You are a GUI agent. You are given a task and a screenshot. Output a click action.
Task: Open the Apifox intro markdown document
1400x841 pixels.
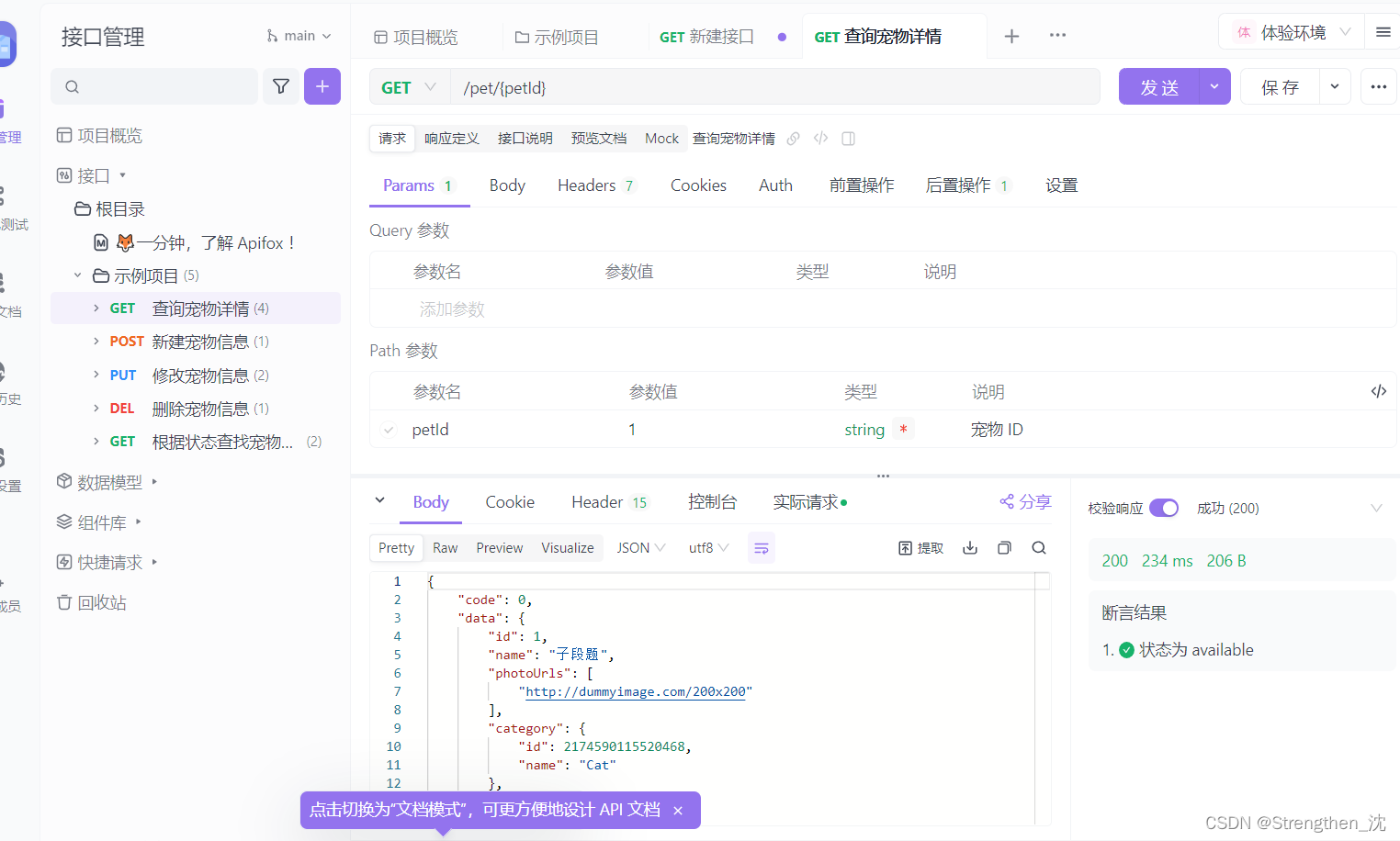coord(194,243)
